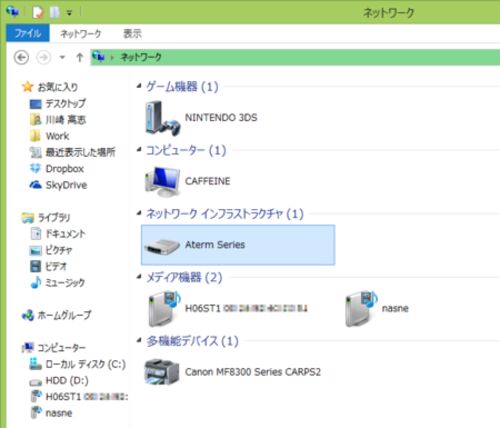Collapse the 多機能デバイス (1) group

[x=139, y=341]
